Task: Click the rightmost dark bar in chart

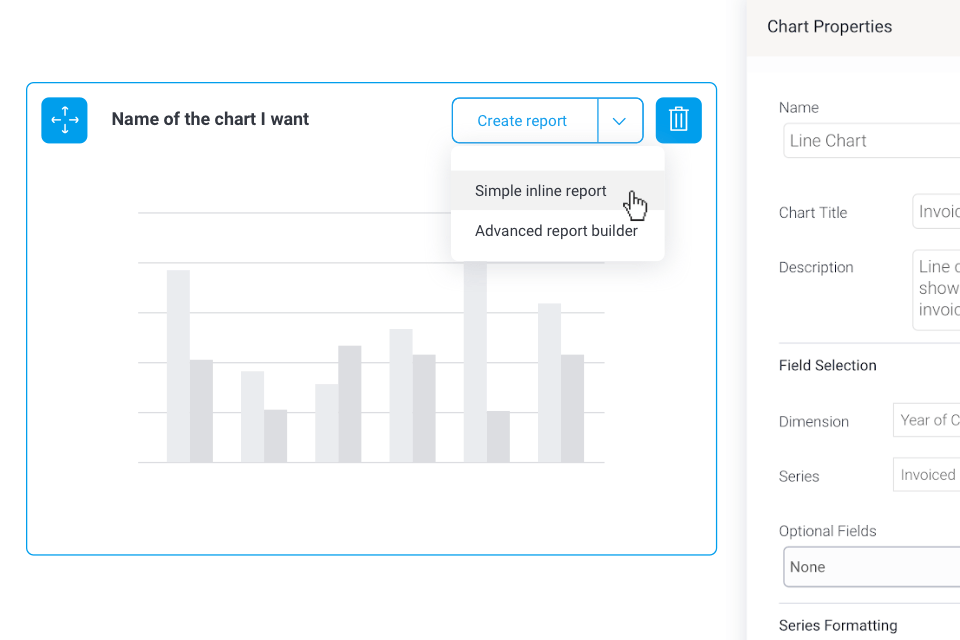Action: click(572, 408)
